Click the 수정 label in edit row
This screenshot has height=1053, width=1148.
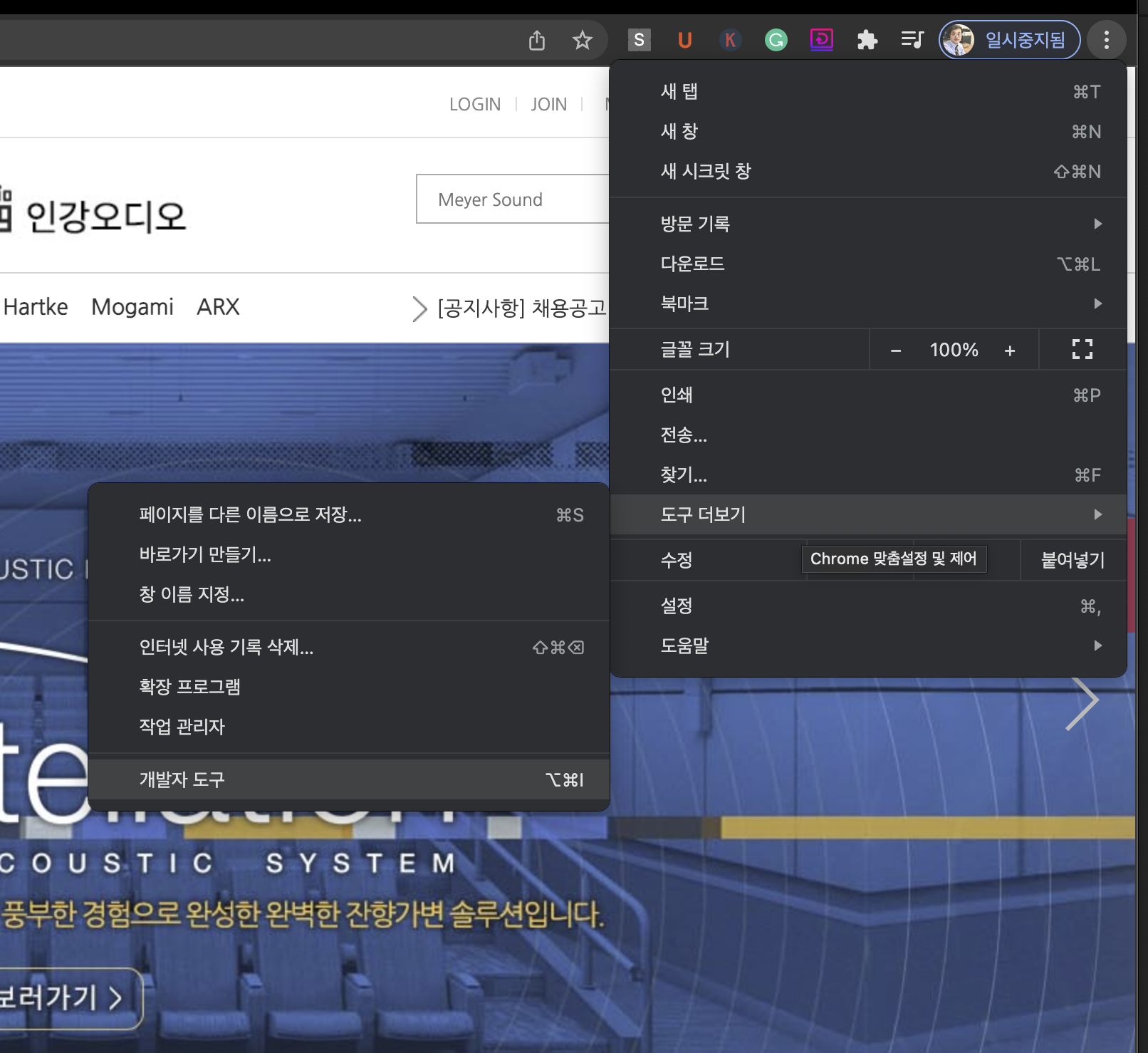pos(677,560)
